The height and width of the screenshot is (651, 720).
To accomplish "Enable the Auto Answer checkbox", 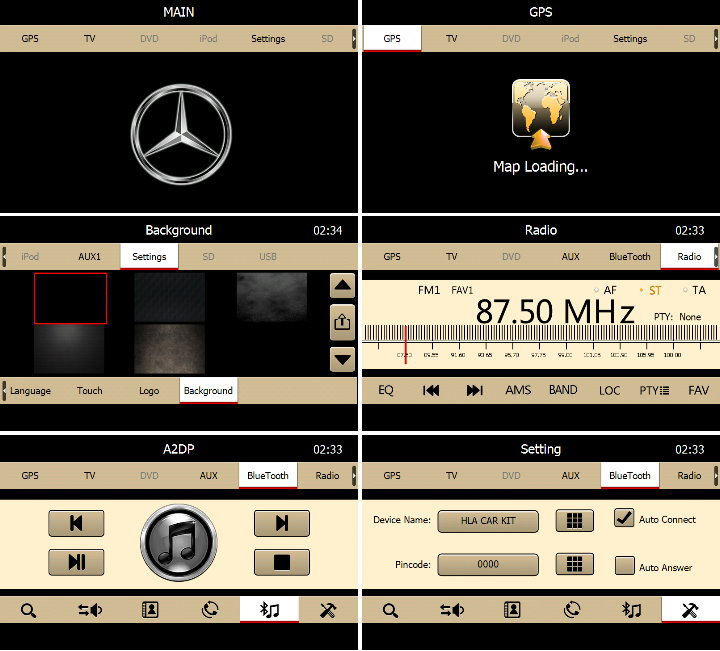I will click(624, 566).
